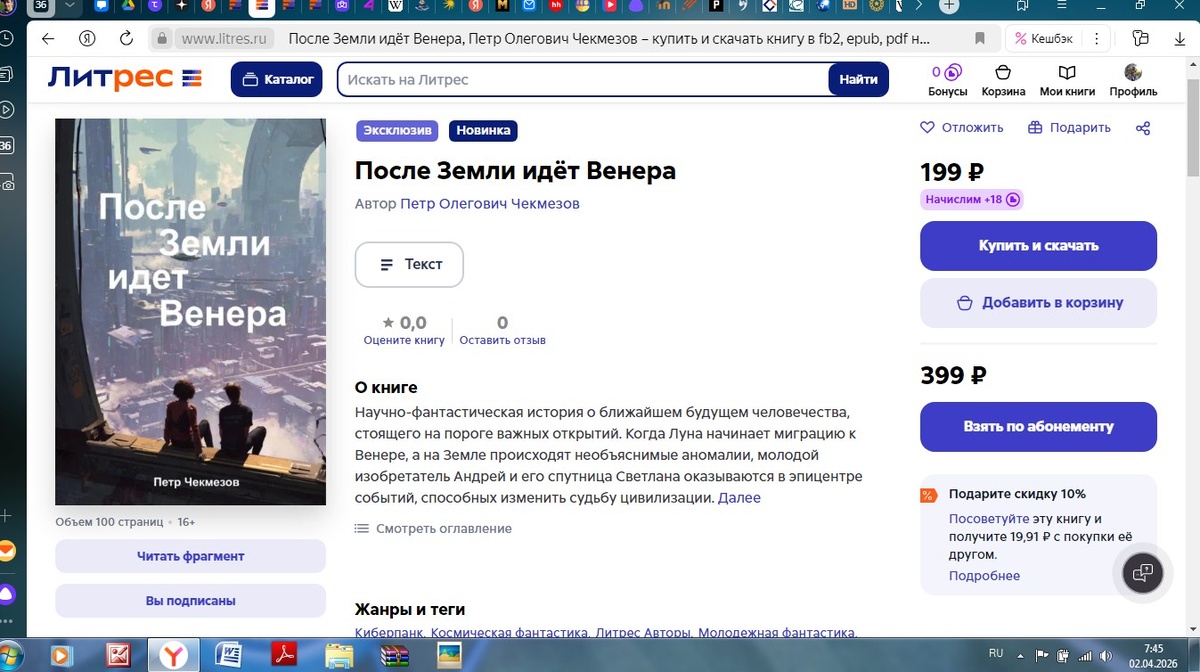Expand description with Далее link
This screenshot has width=1200, height=672.
pos(739,497)
